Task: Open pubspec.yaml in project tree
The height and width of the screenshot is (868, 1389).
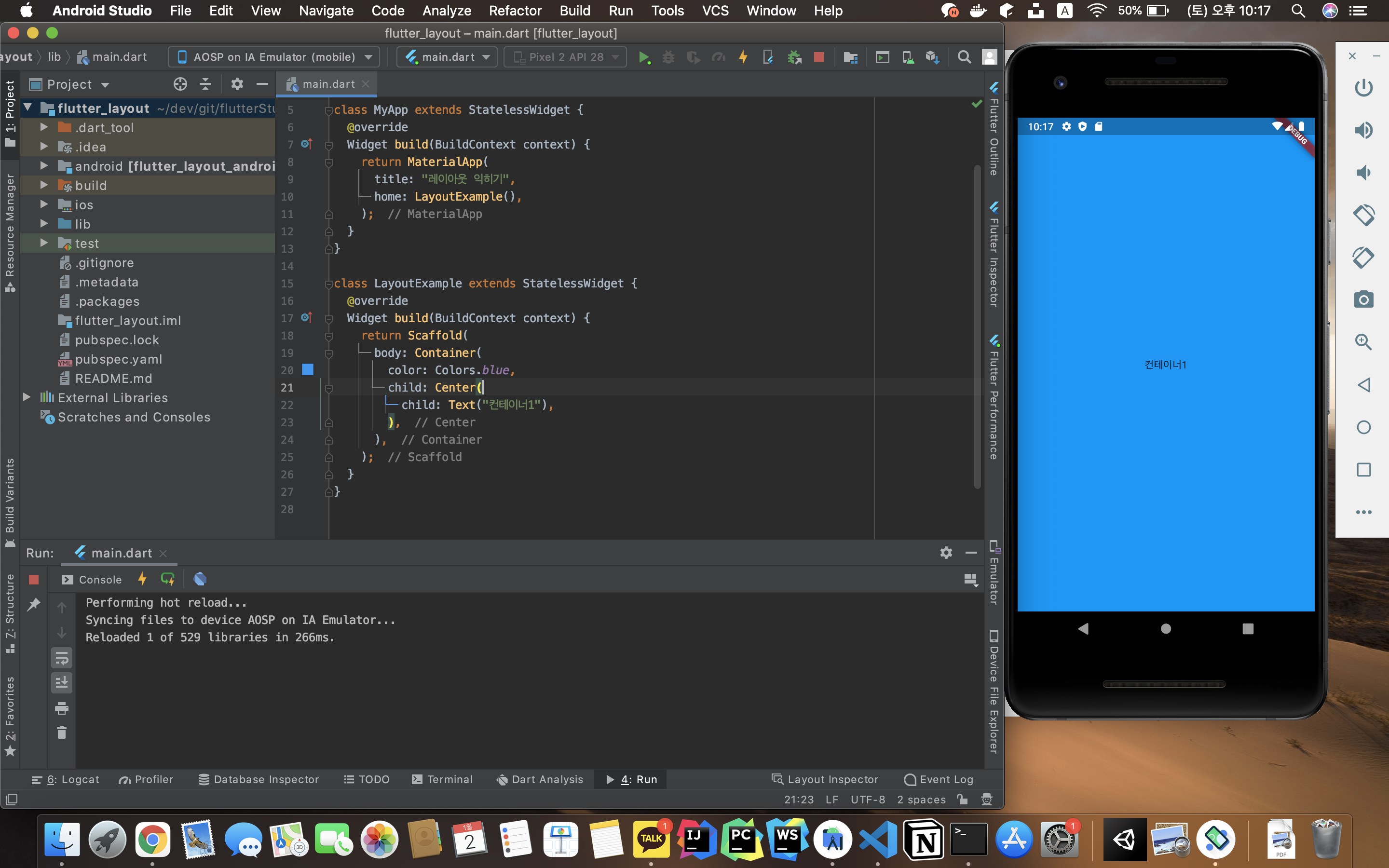Action: coord(118,359)
